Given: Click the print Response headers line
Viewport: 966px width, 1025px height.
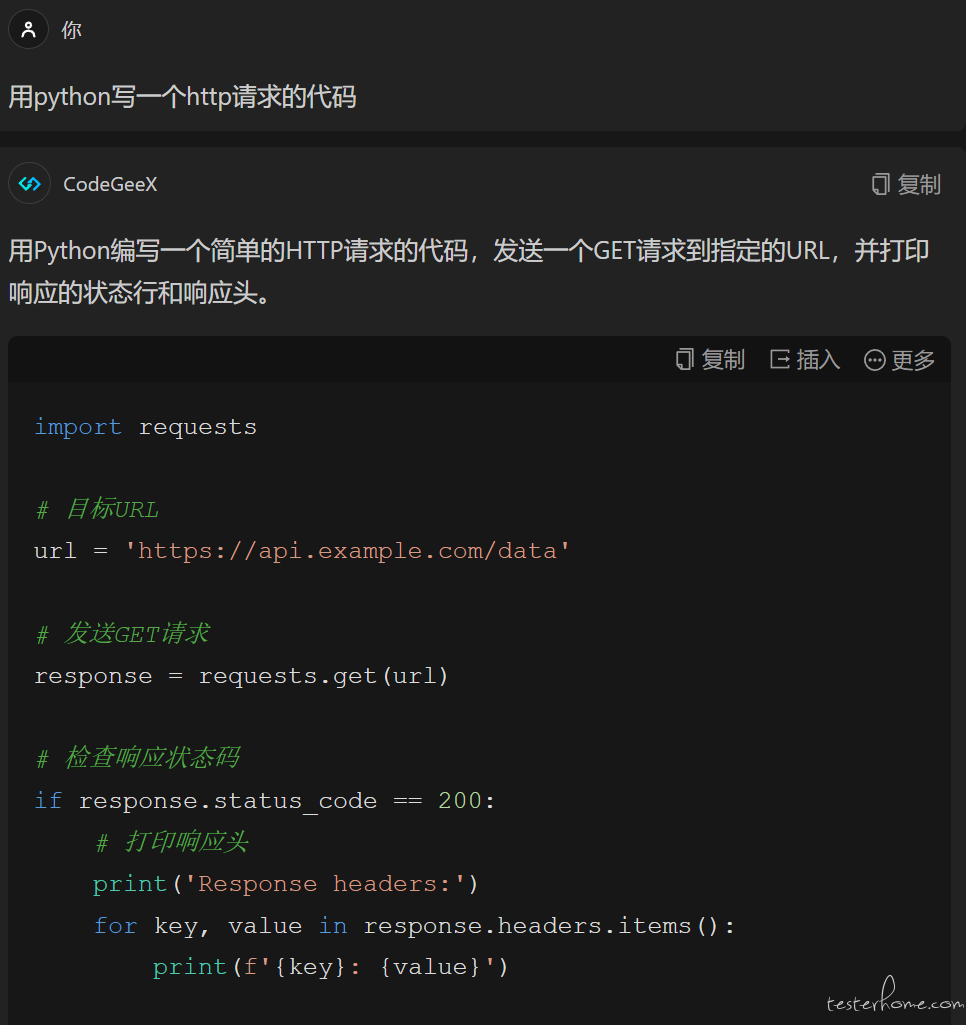Looking at the screenshot, I should [286, 884].
